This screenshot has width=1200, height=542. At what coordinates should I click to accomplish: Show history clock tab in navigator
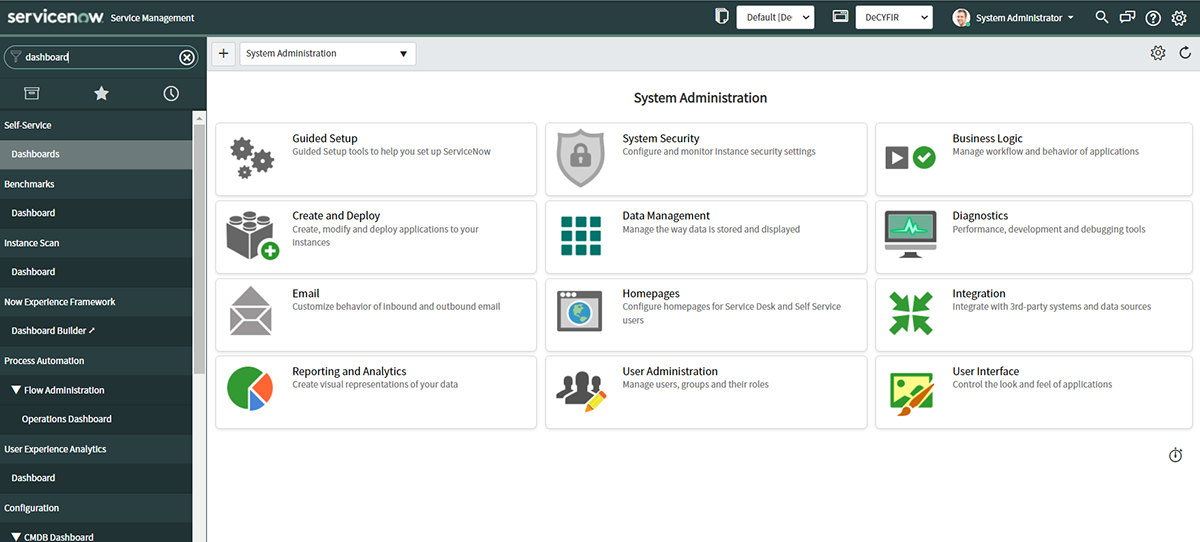pos(171,93)
